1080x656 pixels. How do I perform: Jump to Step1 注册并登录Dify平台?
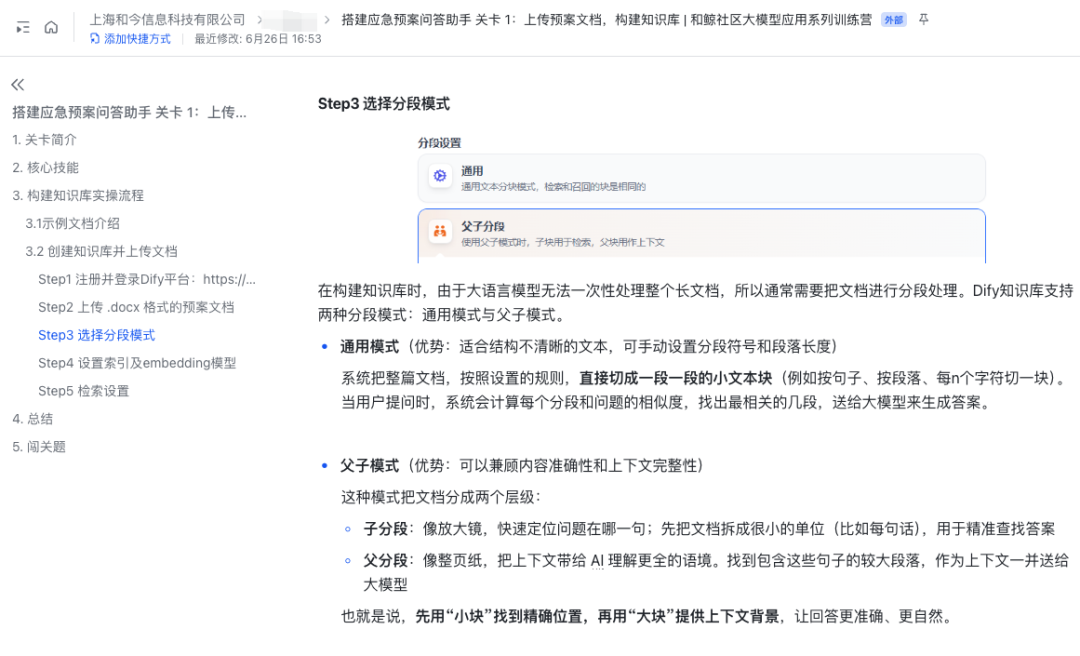pos(147,279)
